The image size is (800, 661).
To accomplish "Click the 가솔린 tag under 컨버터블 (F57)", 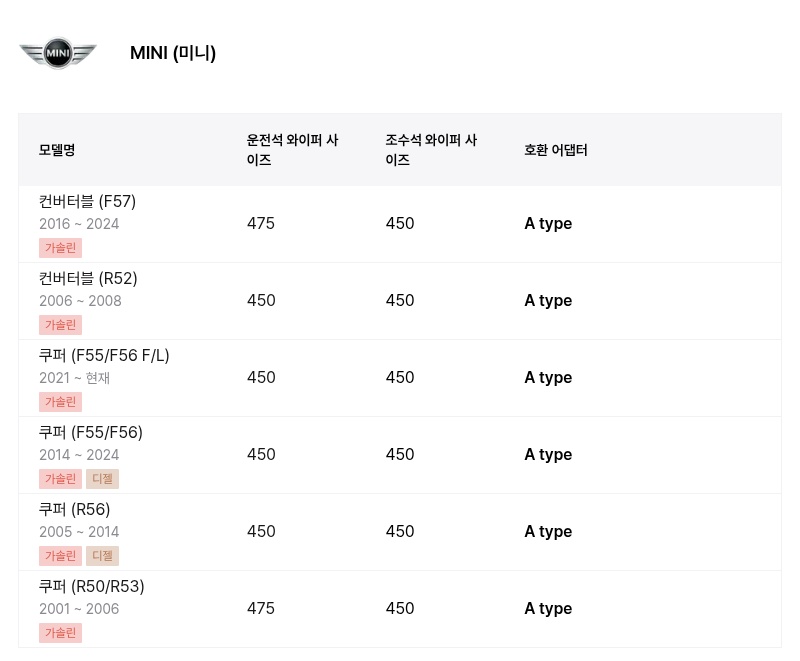I will coord(60,248).
